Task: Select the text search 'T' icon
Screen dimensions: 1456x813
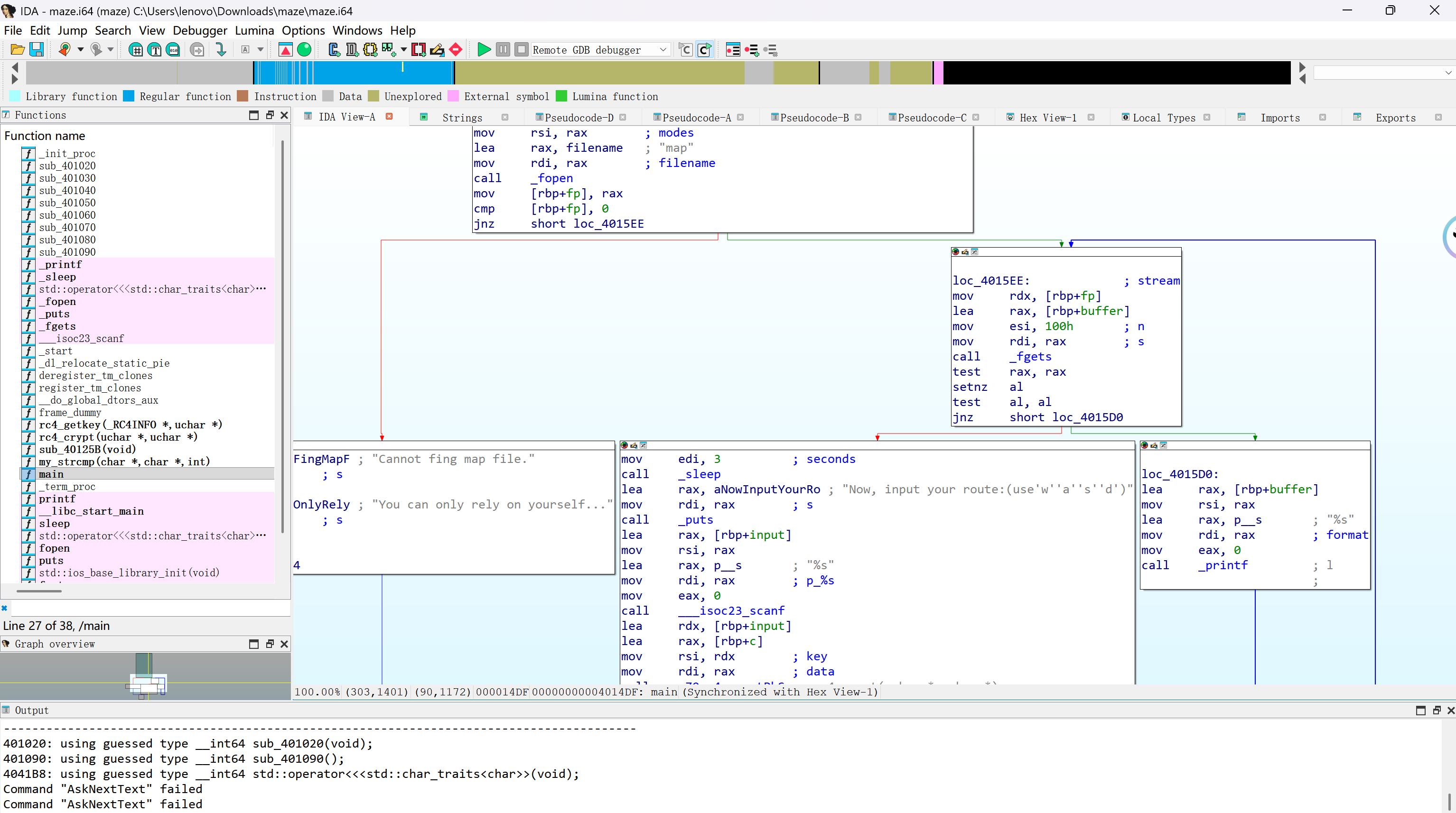Action: 154,49
